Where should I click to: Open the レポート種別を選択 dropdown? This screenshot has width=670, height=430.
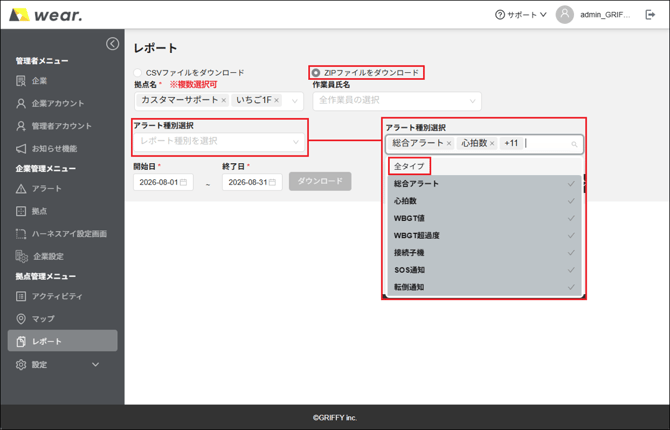point(219,141)
